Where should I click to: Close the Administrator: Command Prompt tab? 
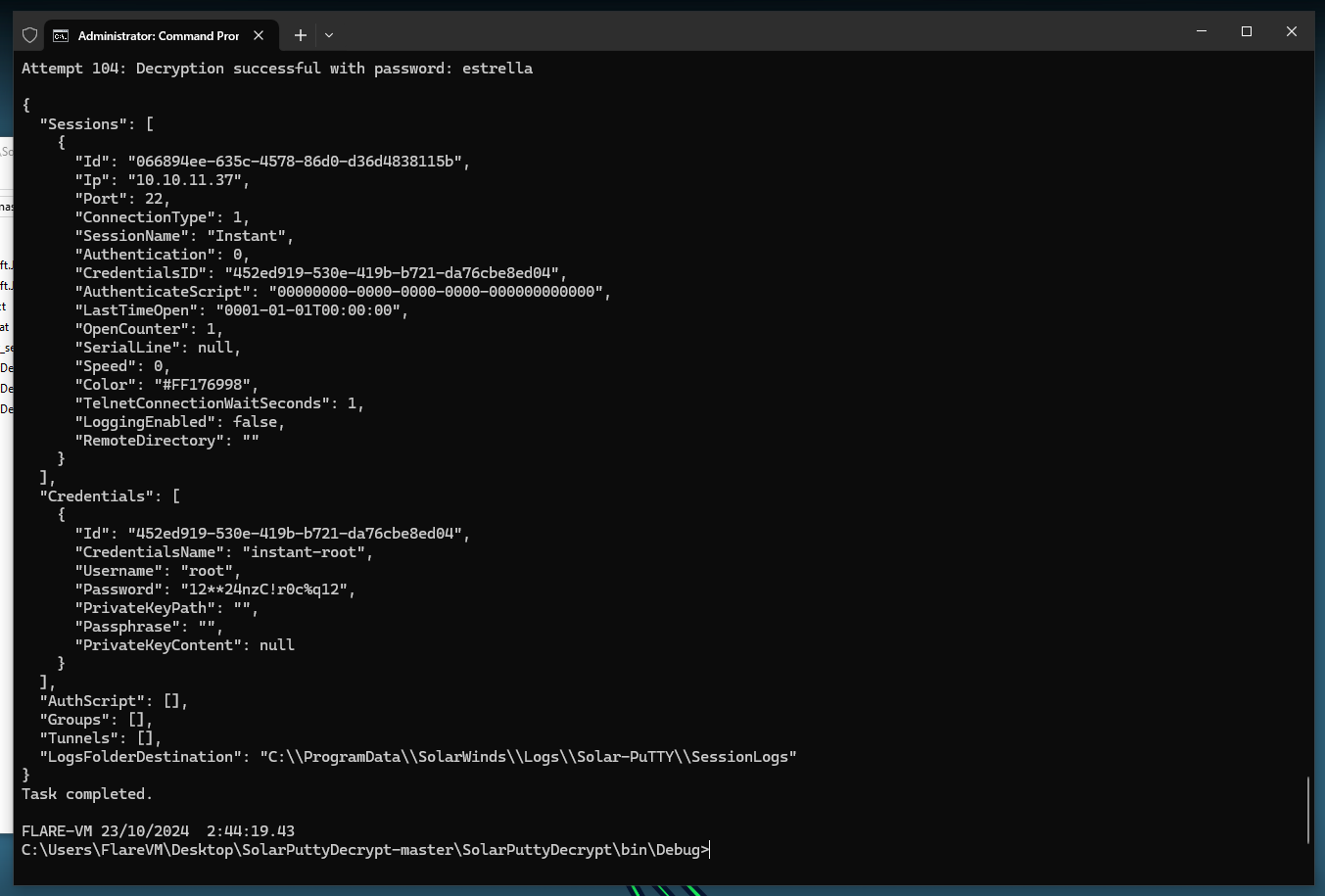point(259,35)
